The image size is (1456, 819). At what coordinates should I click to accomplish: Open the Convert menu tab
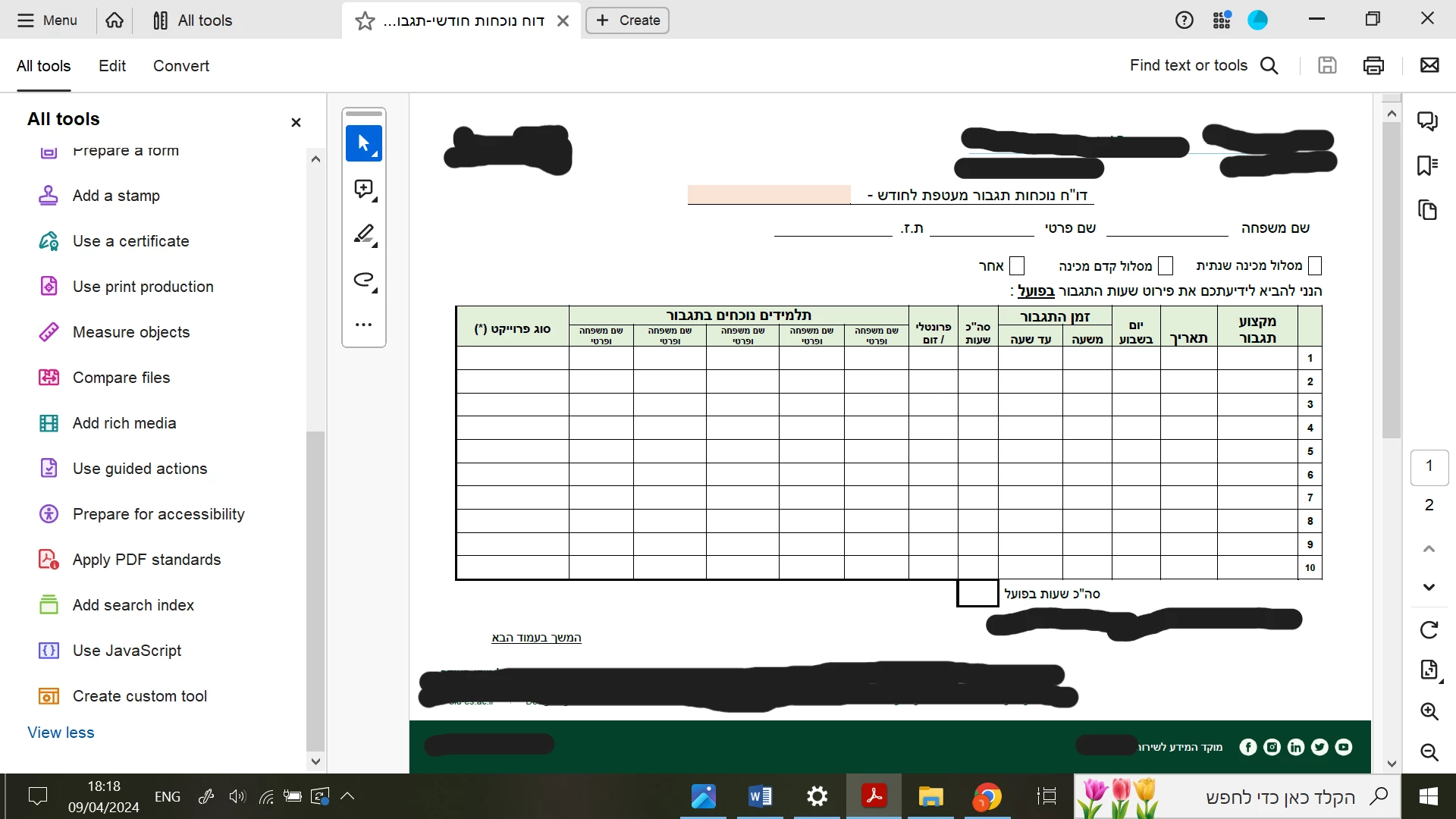coord(180,66)
